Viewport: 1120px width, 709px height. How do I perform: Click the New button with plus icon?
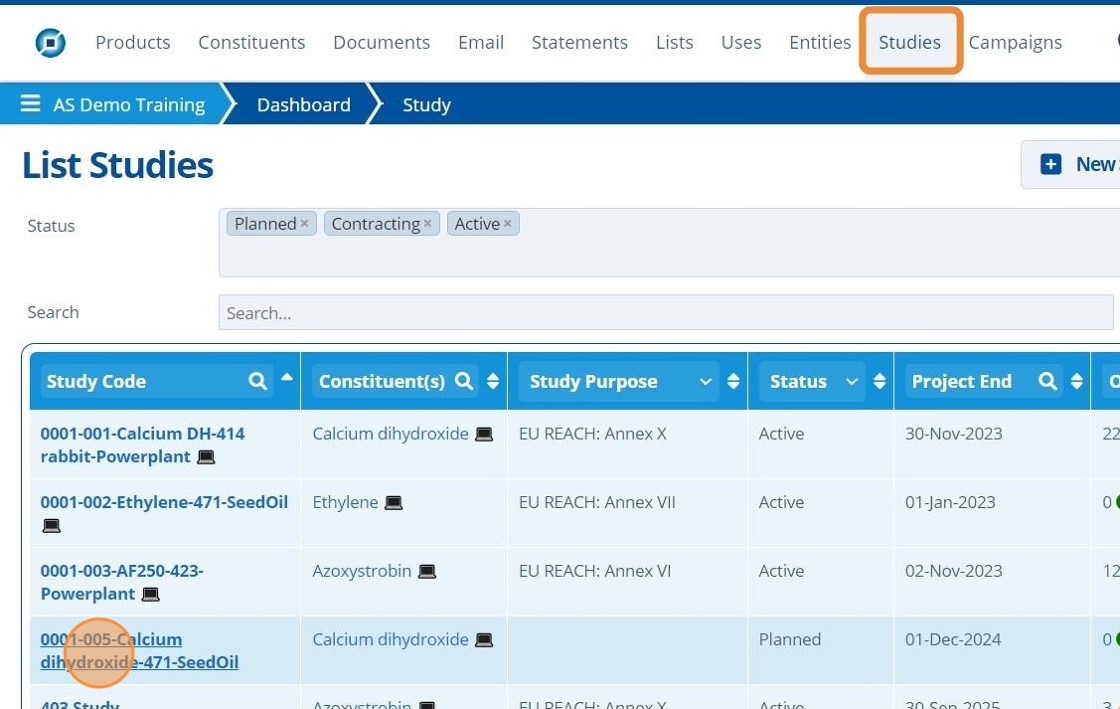click(x=1073, y=164)
